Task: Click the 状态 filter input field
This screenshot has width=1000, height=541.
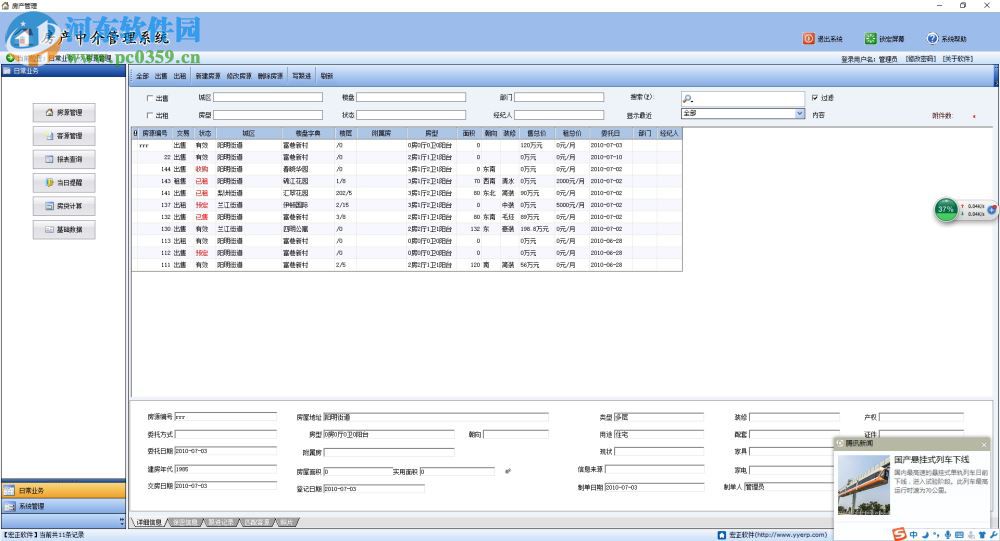Action: click(411, 115)
